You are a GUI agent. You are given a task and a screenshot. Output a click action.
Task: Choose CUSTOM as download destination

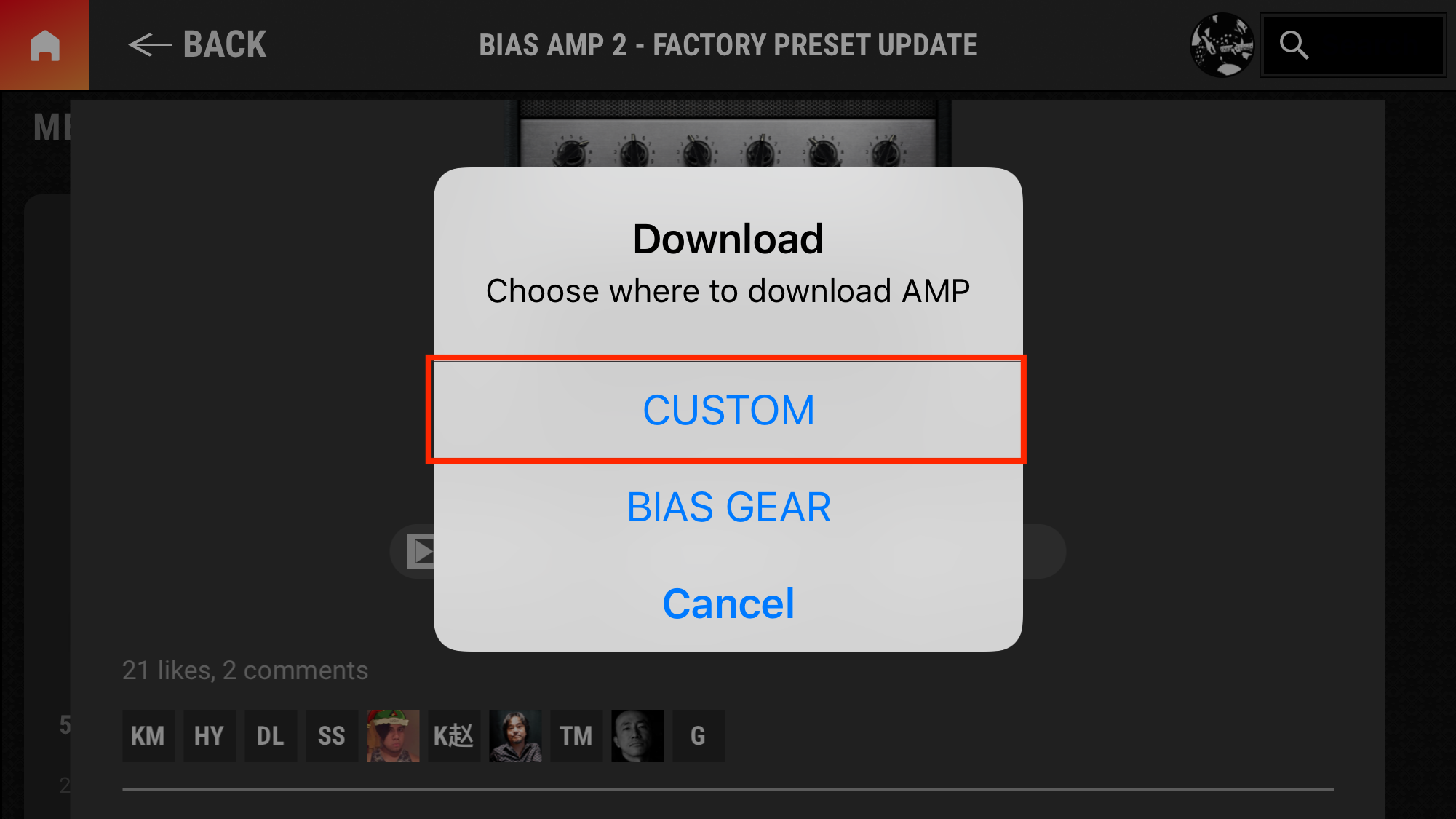[728, 410]
